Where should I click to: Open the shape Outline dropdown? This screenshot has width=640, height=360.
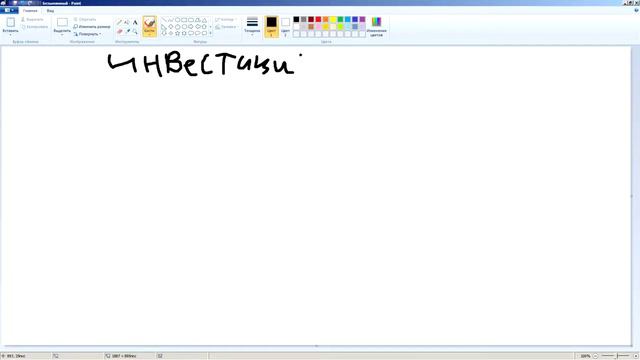coord(225,19)
